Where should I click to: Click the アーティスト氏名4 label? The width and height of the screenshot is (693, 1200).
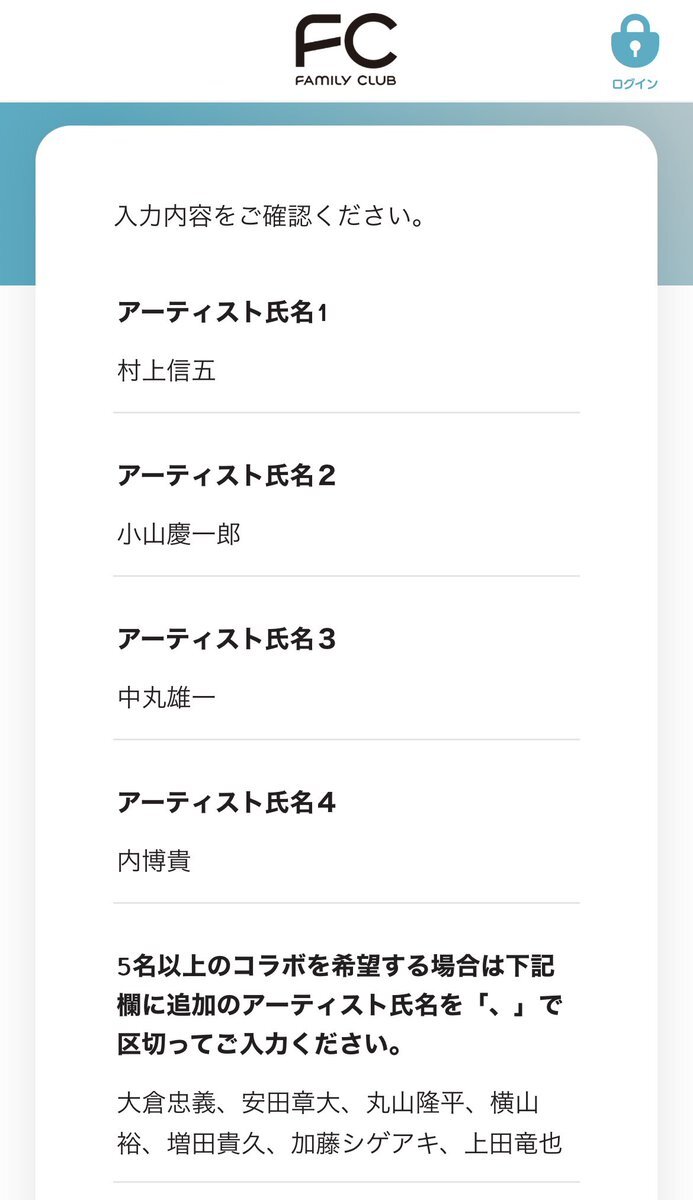pos(226,802)
